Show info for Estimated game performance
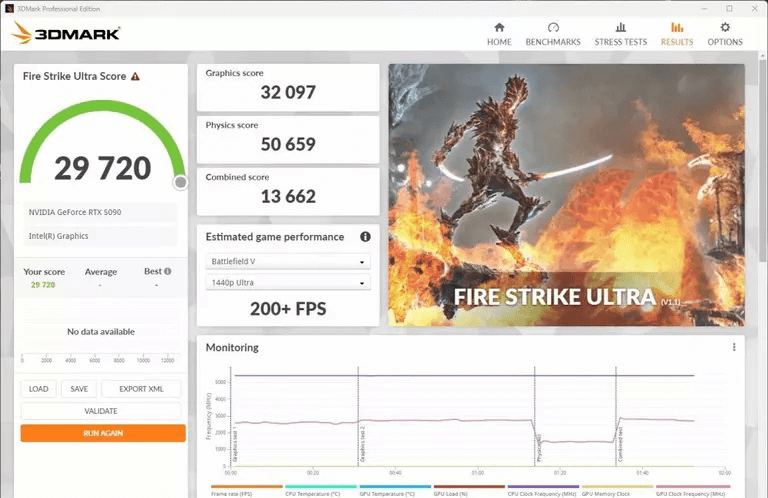The image size is (768, 498). click(365, 237)
